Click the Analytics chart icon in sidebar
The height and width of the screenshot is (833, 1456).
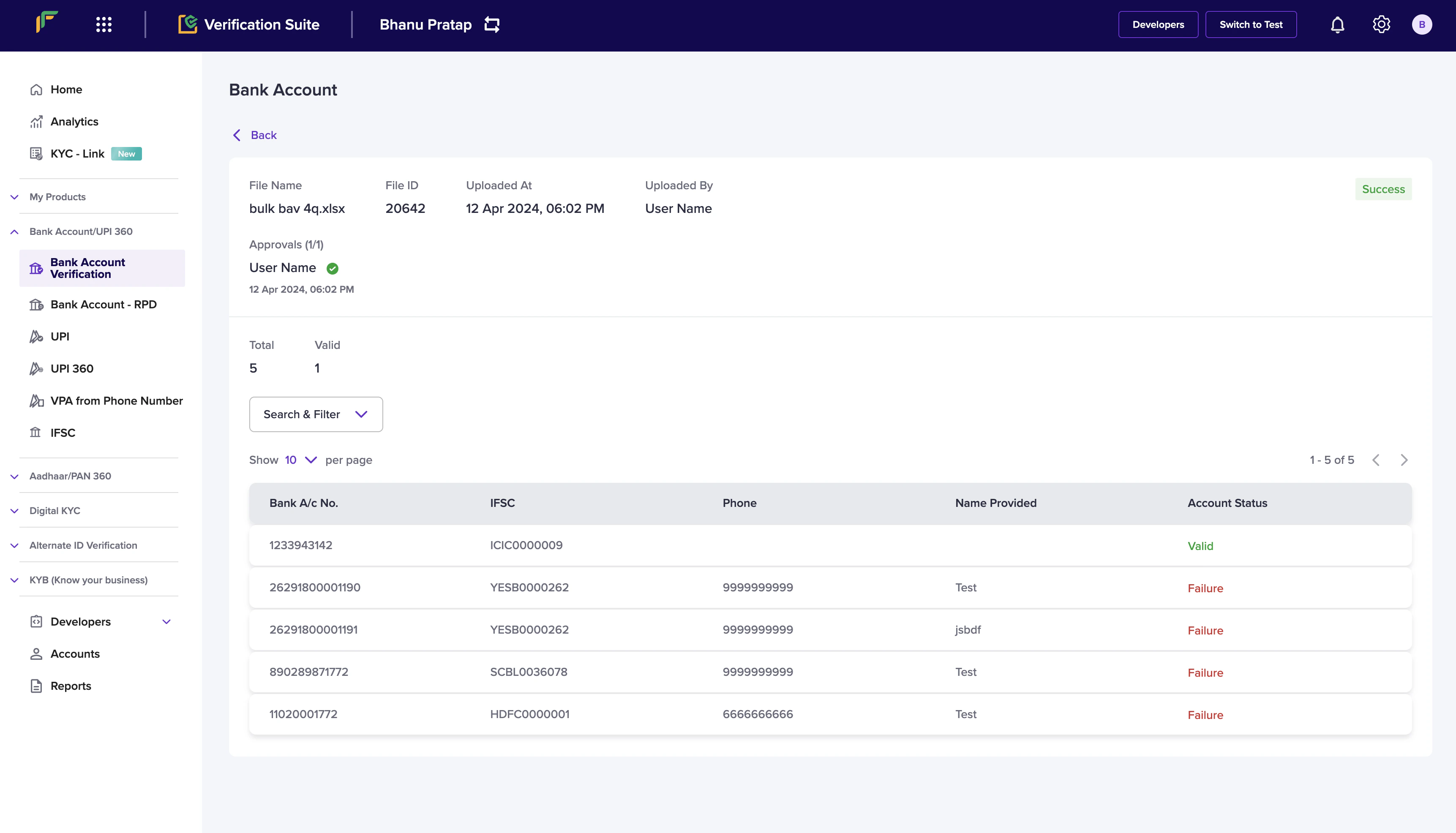36,122
